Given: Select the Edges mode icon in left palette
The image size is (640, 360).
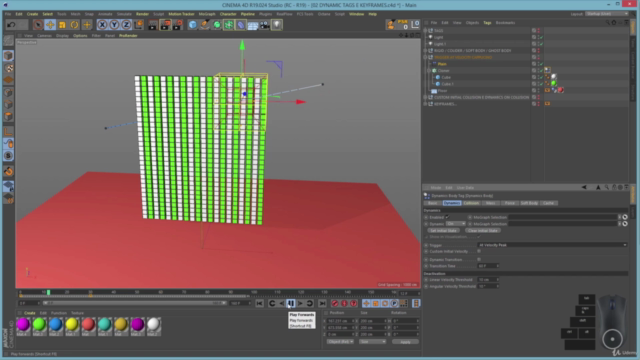Looking at the screenshot, I should (9, 104).
